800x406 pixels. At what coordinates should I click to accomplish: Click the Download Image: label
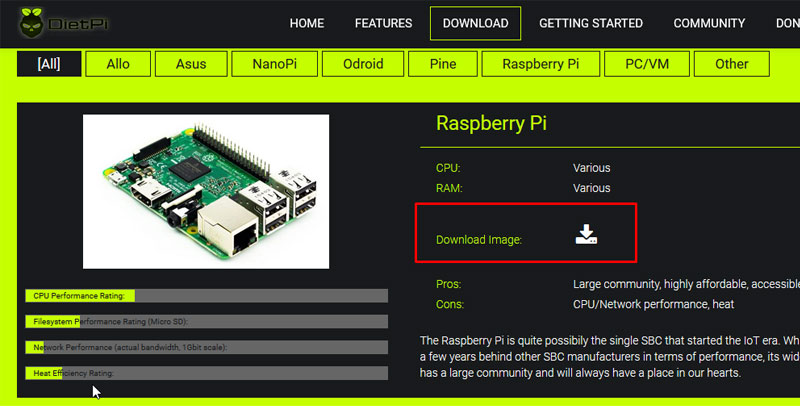click(x=479, y=240)
